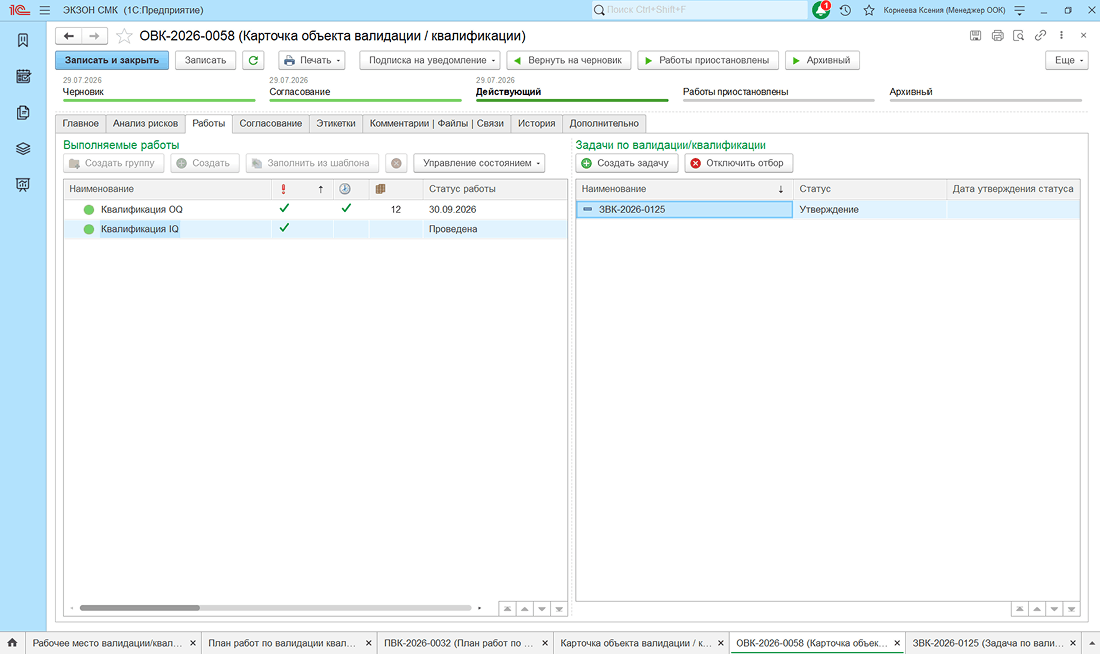Jump to first row in works list
Image resolution: width=1100 pixels, height=654 pixels.
[507, 609]
